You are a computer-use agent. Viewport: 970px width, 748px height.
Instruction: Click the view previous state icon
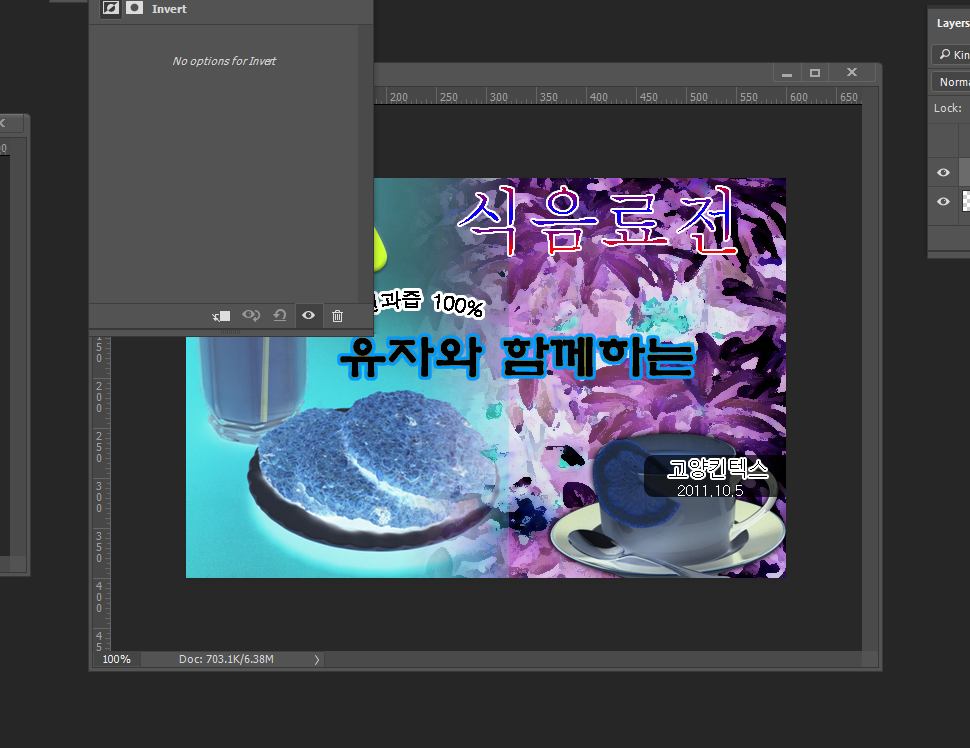point(251,316)
